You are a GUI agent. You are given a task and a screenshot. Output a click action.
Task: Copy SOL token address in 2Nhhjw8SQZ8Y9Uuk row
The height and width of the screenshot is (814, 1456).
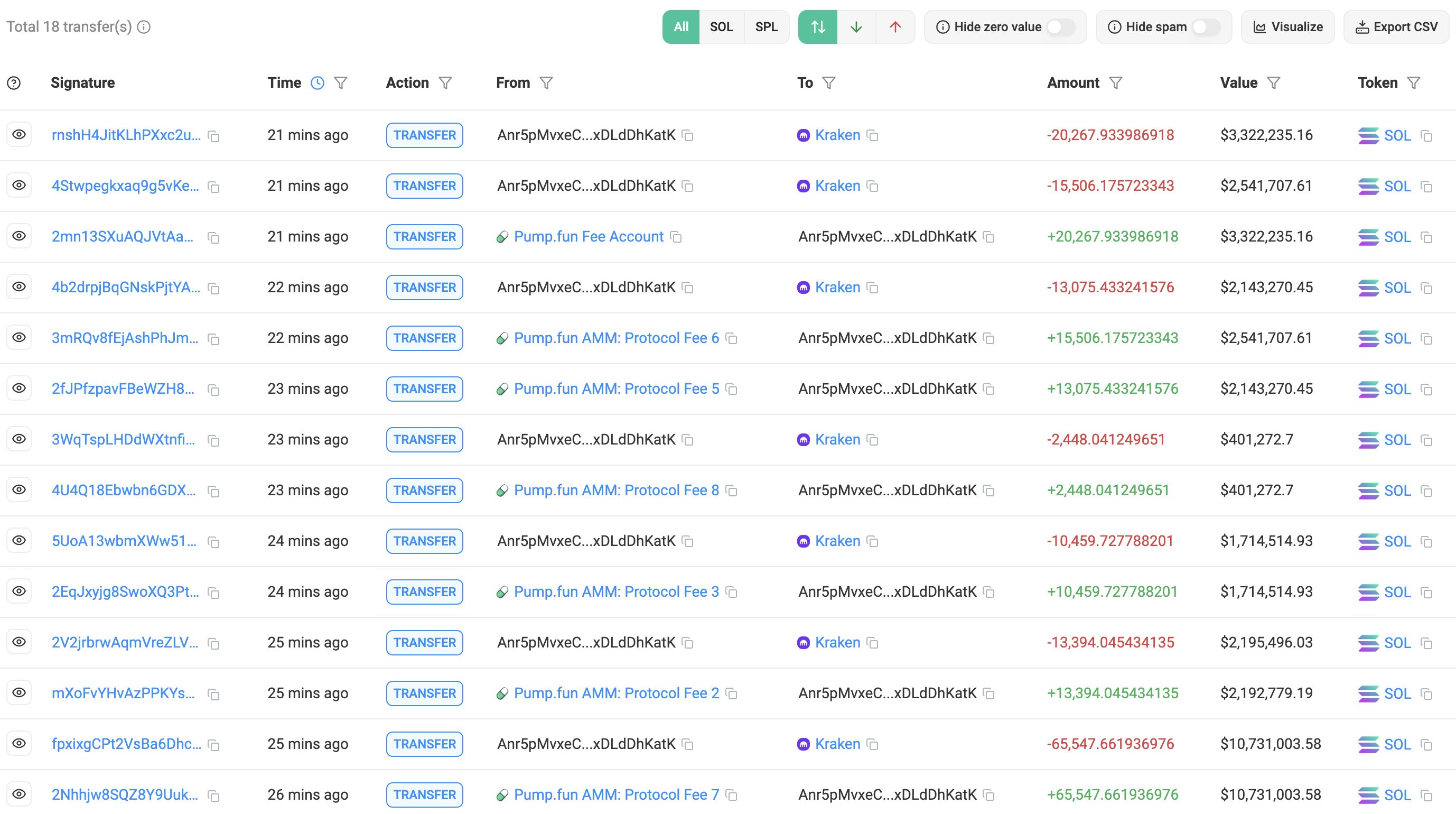click(x=1426, y=795)
